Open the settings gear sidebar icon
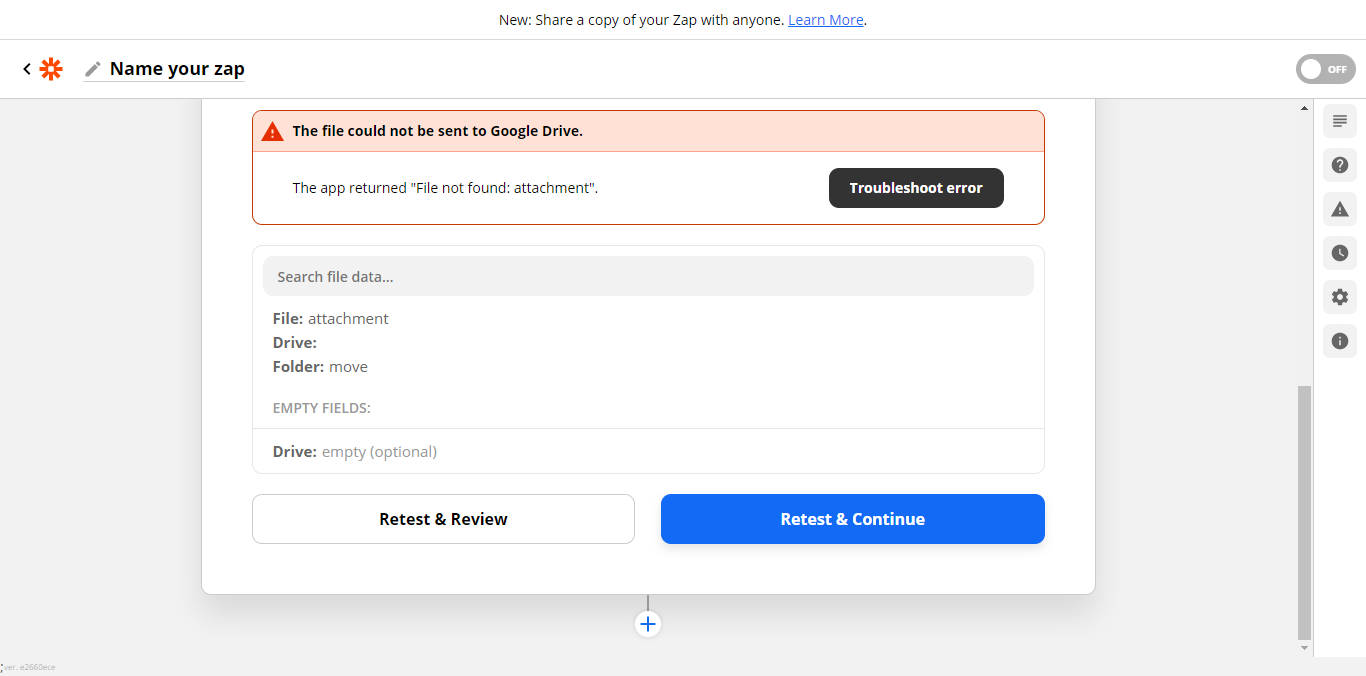 [x=1340, y=297]
